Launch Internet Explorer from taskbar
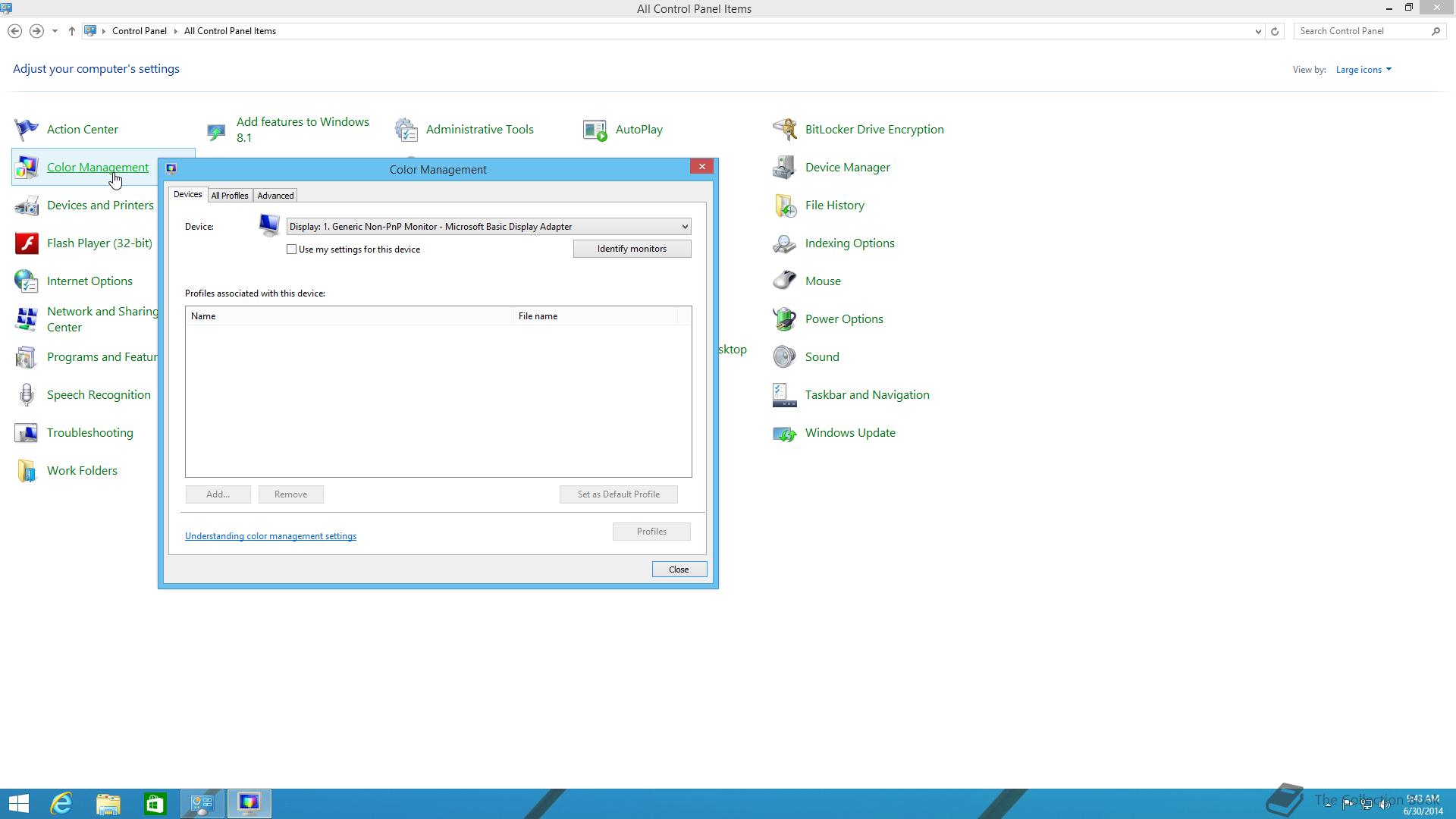This screenshot has height=819, width=1456. pos(61,803)
